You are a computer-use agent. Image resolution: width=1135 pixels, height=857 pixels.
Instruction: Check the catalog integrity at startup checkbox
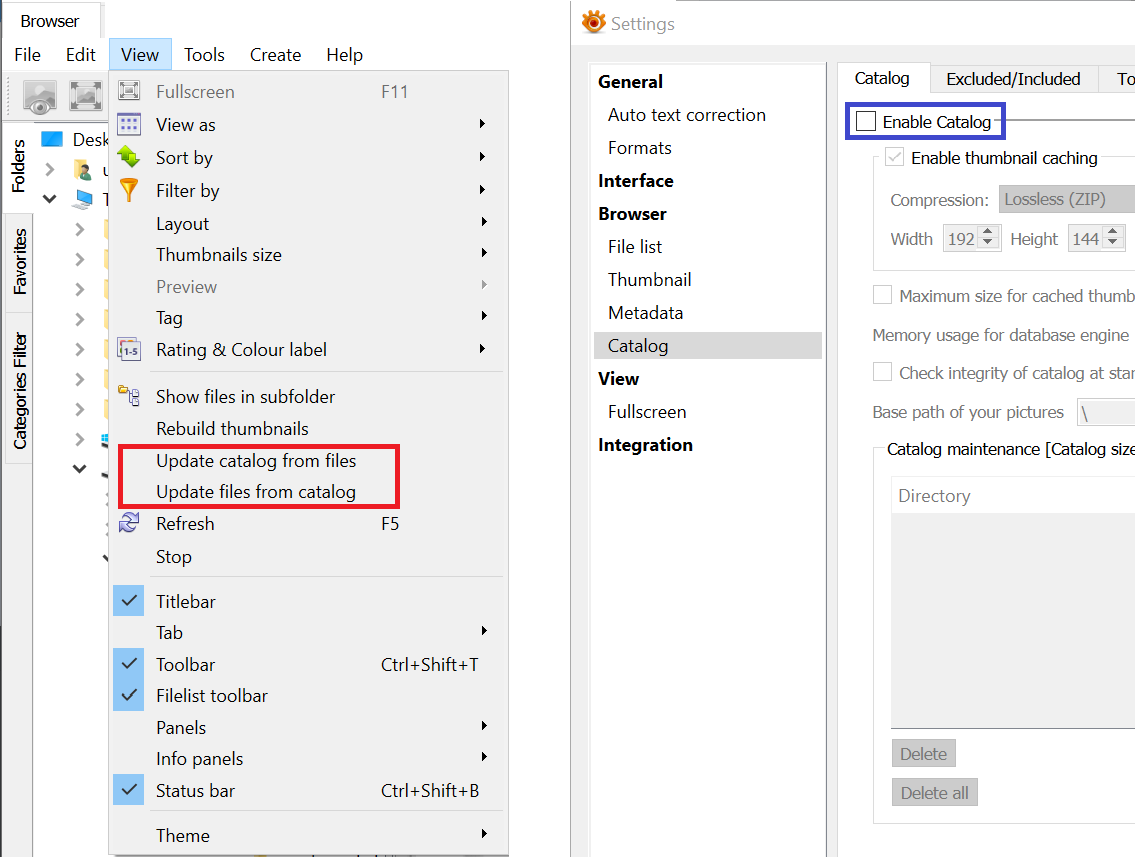coord(882,371)
